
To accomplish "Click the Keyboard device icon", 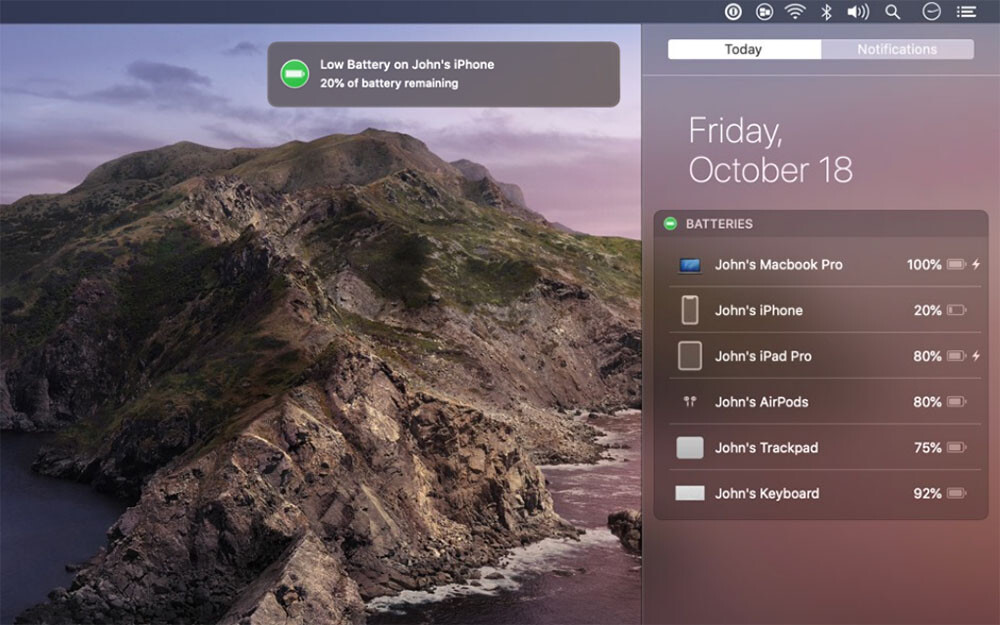I will (x=689, y=493).
